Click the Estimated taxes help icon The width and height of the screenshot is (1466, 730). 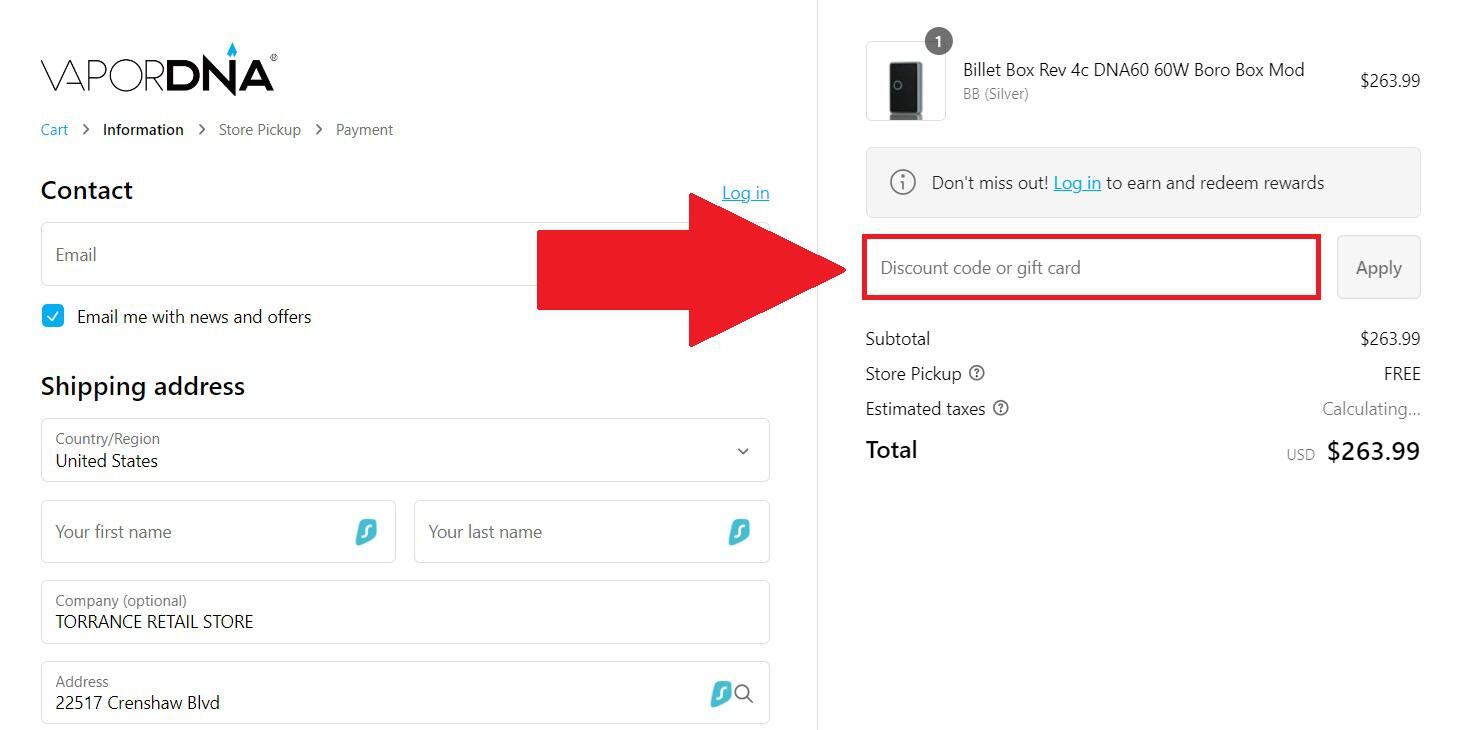pyautogui.click(x=1001, y=408)
